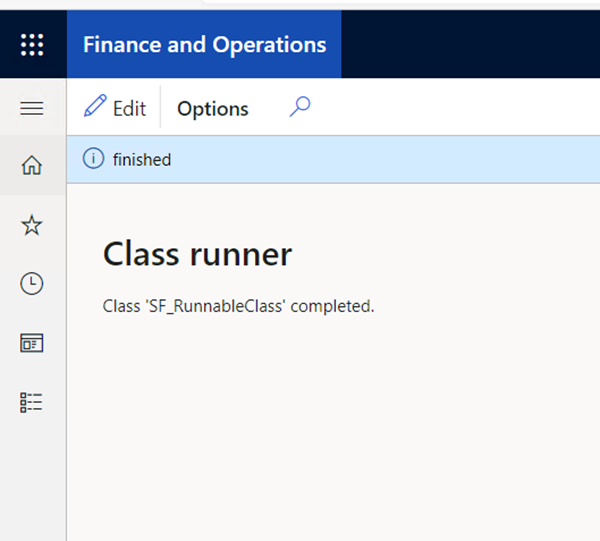Click 'SF_RunnableClass' completed text
The width and height of the screenshot is (600, 541).
238,306
